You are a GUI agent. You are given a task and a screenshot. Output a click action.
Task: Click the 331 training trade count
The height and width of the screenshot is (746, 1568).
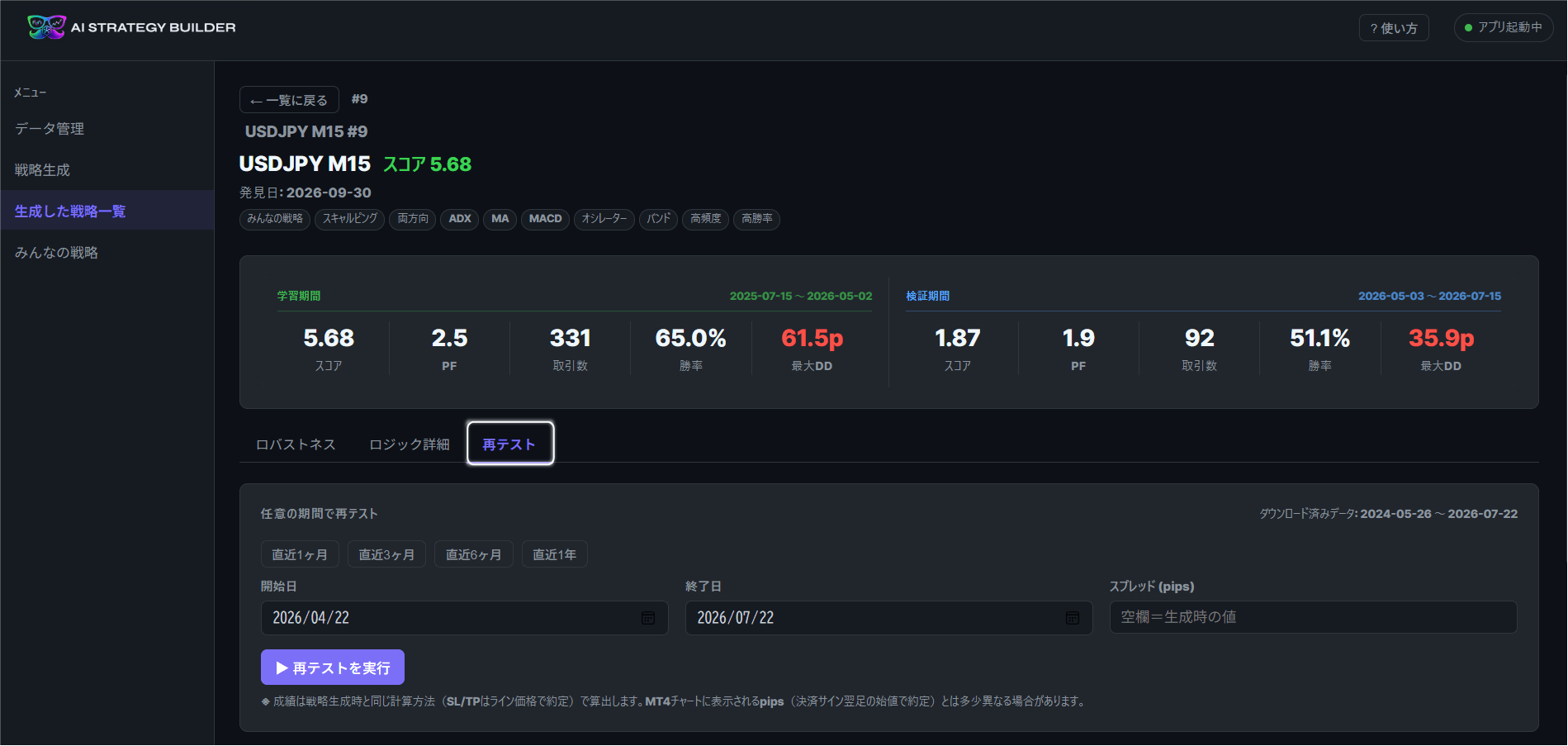point(571,338)
